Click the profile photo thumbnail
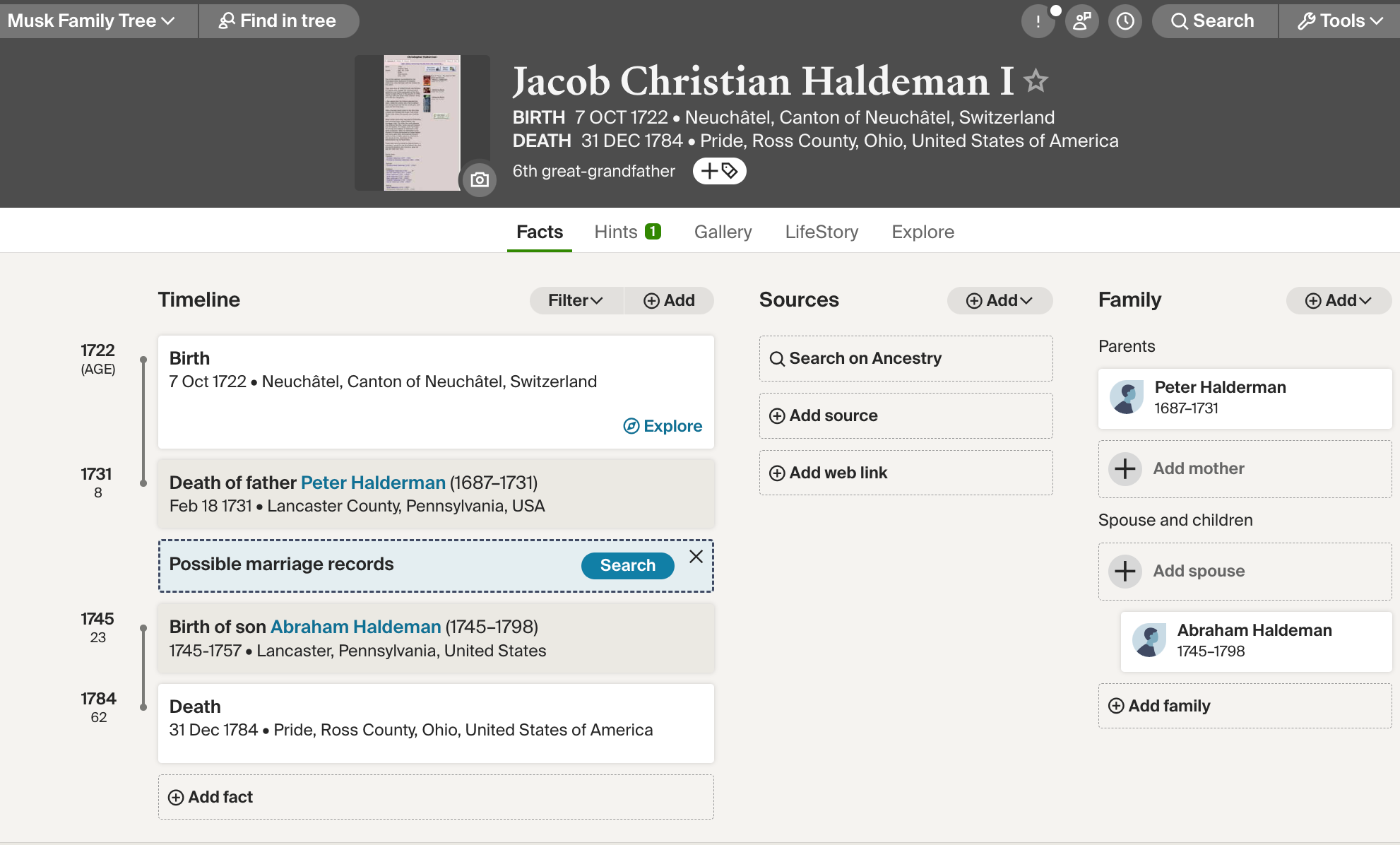This screenshot has width=1400, height=845. point(422,123)
